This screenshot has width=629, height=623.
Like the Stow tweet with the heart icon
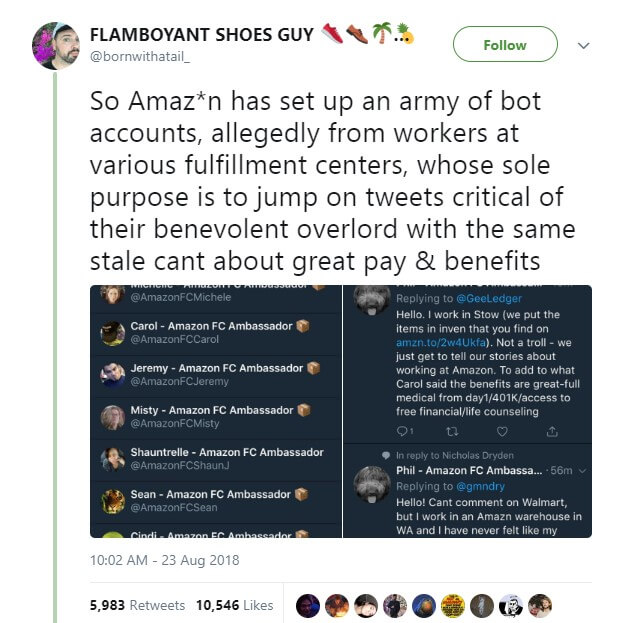coord(503,431)
